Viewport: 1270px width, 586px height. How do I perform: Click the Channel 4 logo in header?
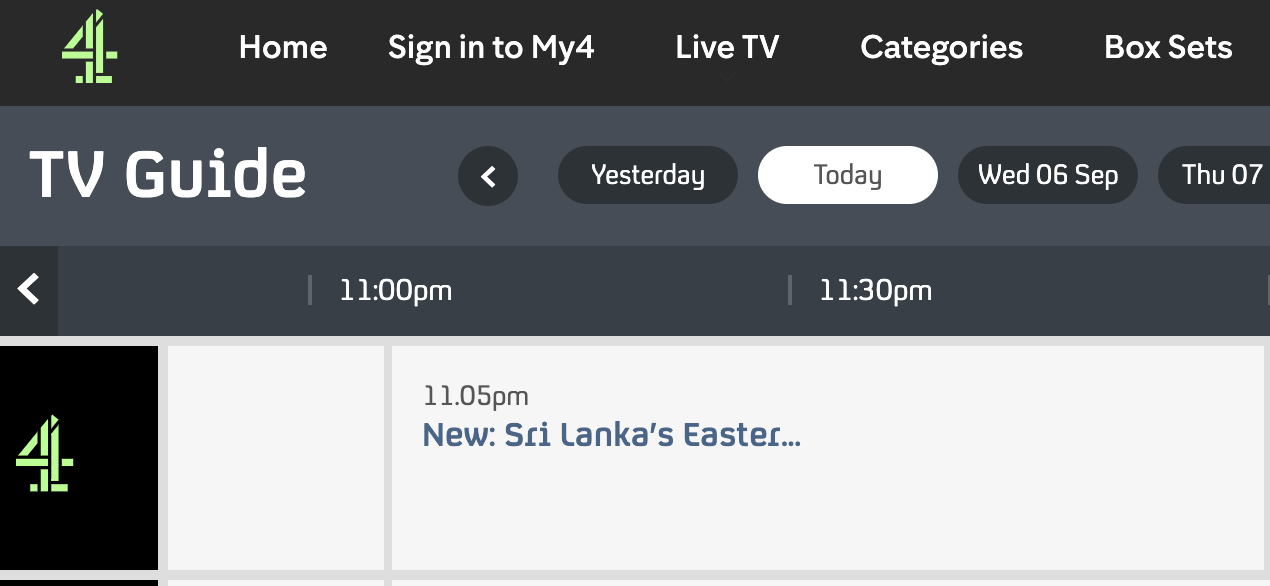pyautogui.click(x=90, y=47)
